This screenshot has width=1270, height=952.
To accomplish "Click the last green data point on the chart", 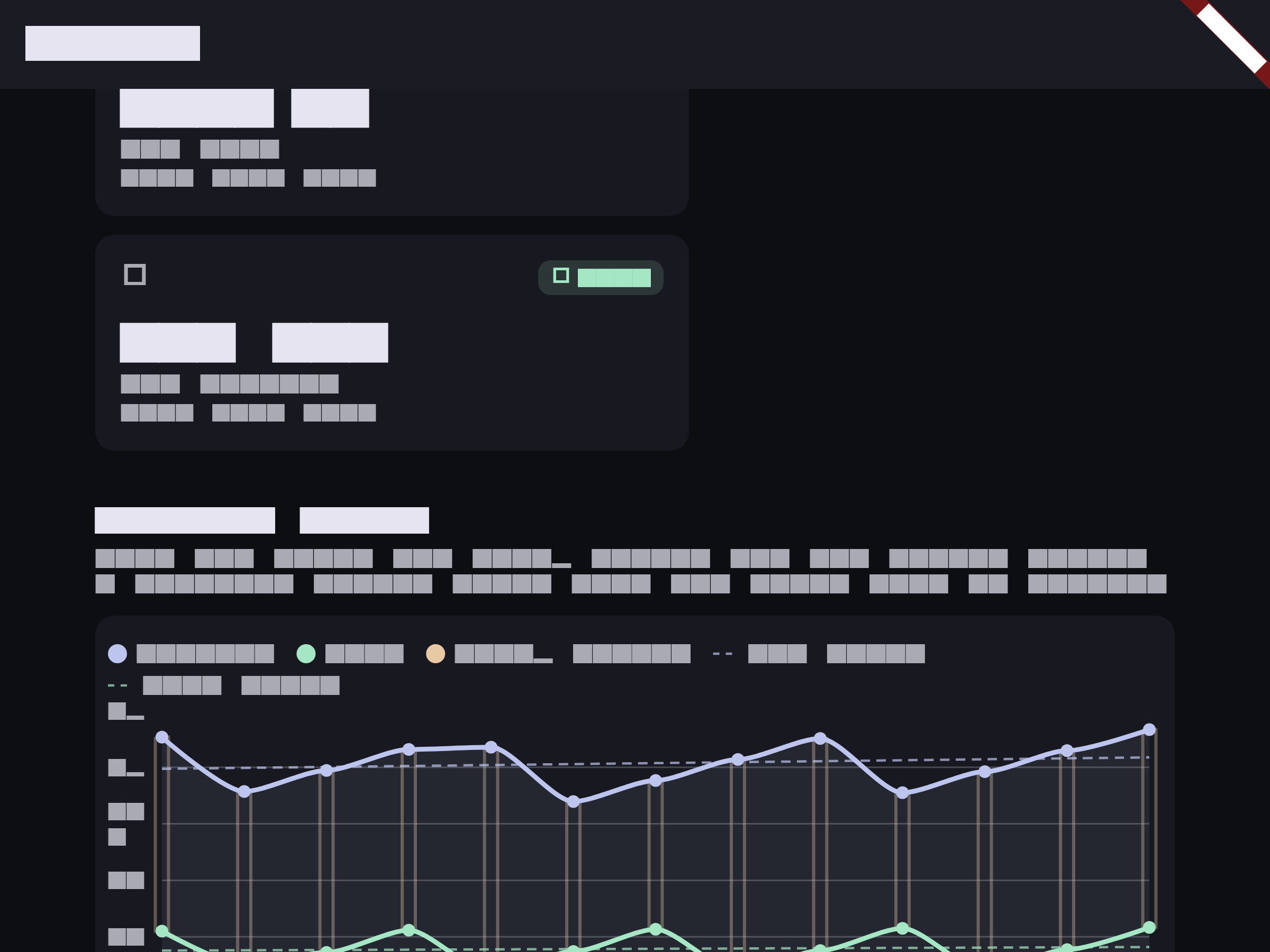I will tap(1149, 927).
